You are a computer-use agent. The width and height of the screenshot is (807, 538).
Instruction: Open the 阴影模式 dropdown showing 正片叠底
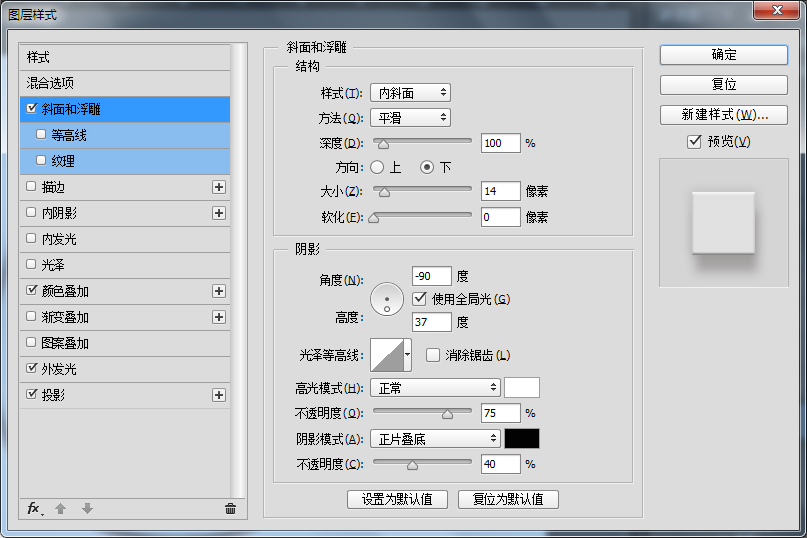tap(435, 439)
